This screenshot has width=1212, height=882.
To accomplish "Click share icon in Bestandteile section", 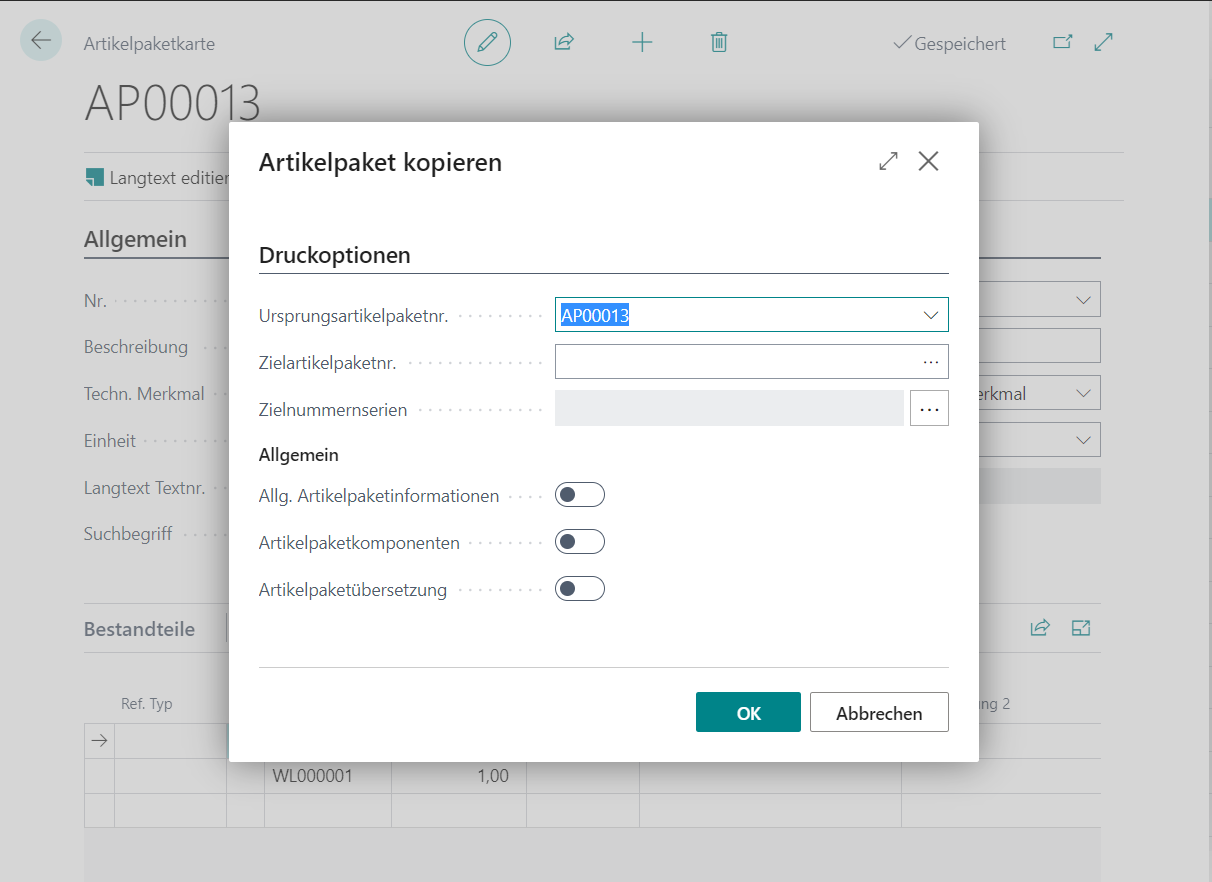I will (1040, 628).
